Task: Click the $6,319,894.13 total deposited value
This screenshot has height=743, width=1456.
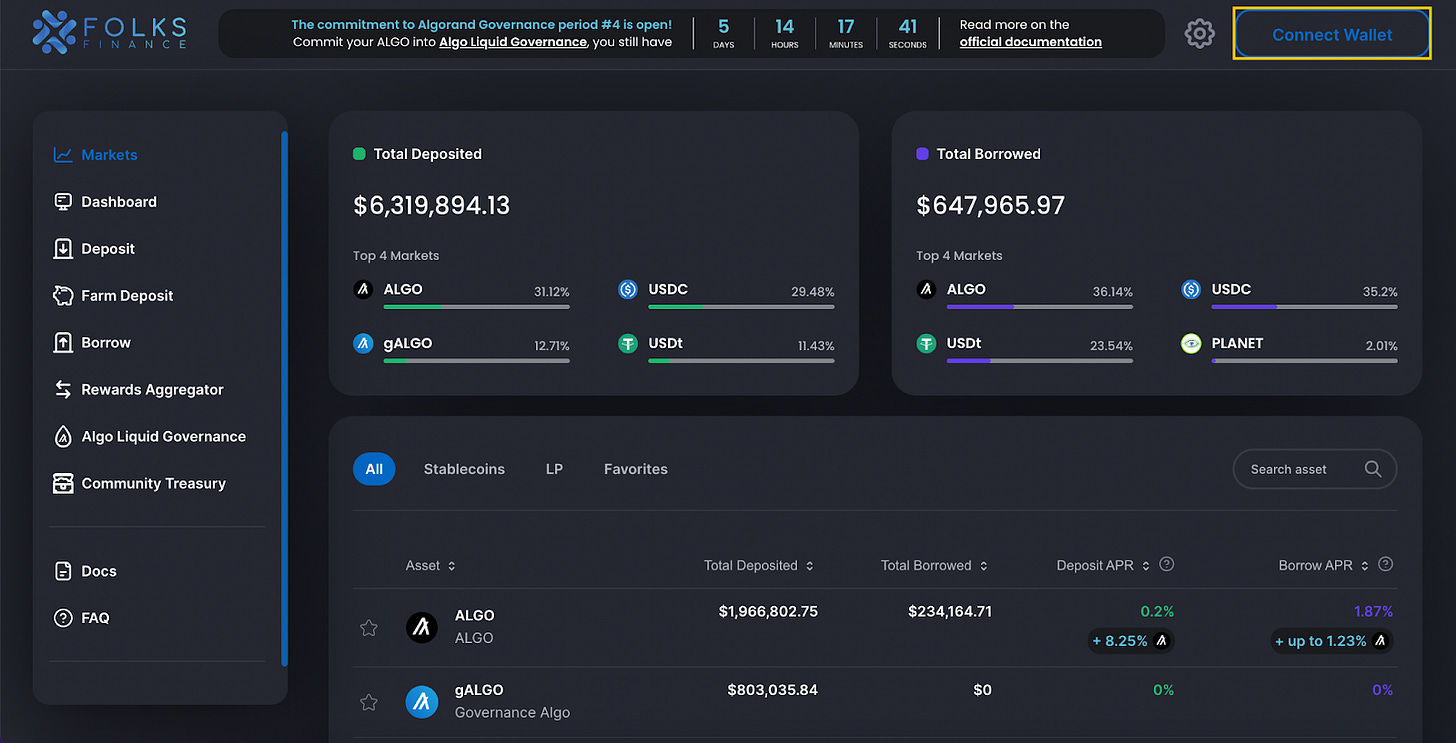Action: tap(432, 206)
